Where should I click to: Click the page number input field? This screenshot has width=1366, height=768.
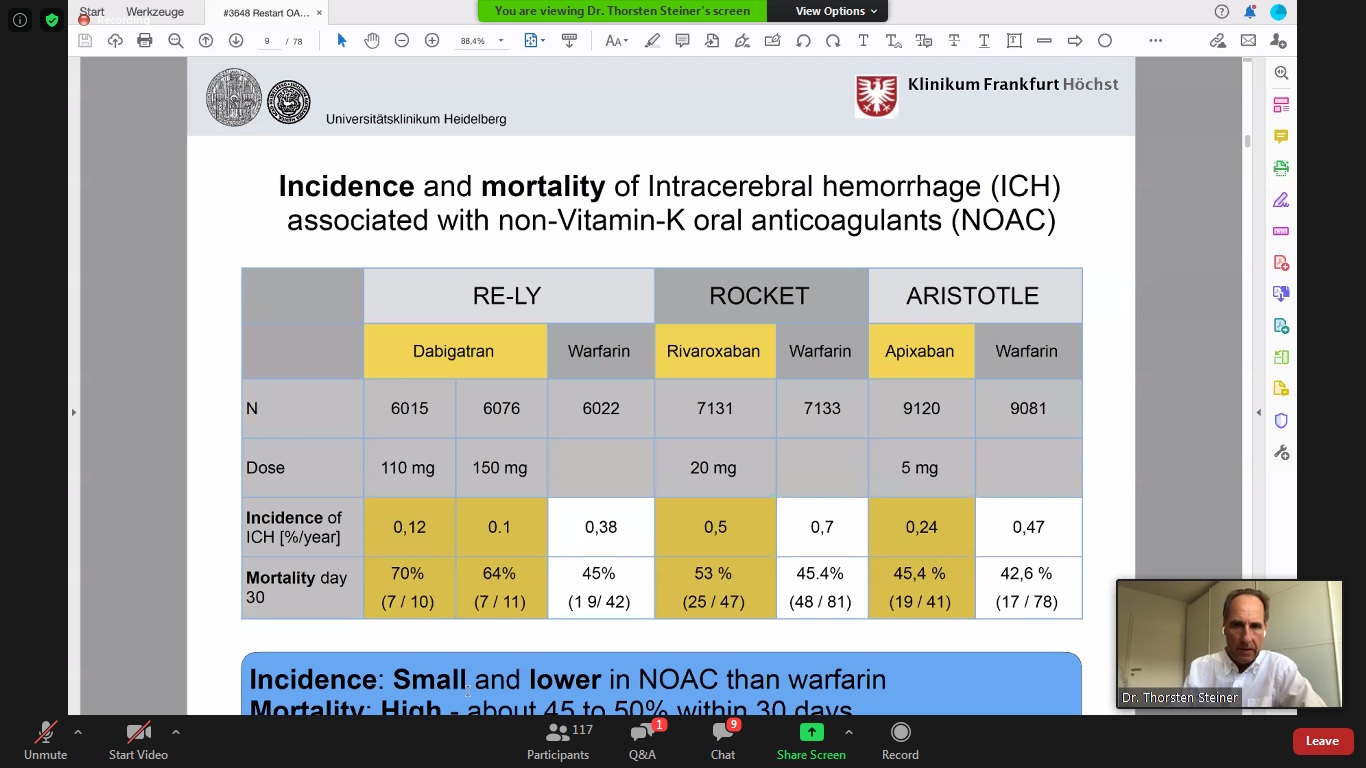tap(267, 41)
